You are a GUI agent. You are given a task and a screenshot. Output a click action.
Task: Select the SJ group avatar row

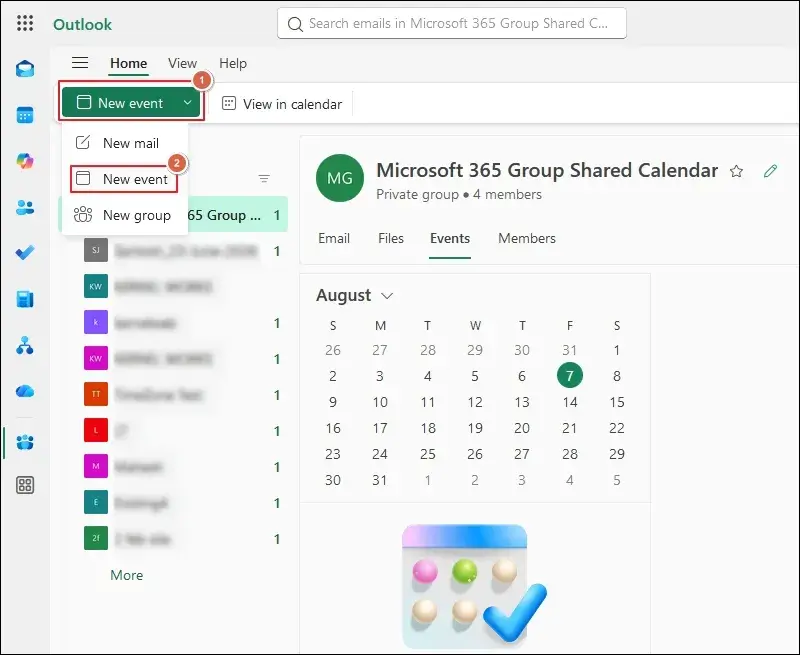96,250
